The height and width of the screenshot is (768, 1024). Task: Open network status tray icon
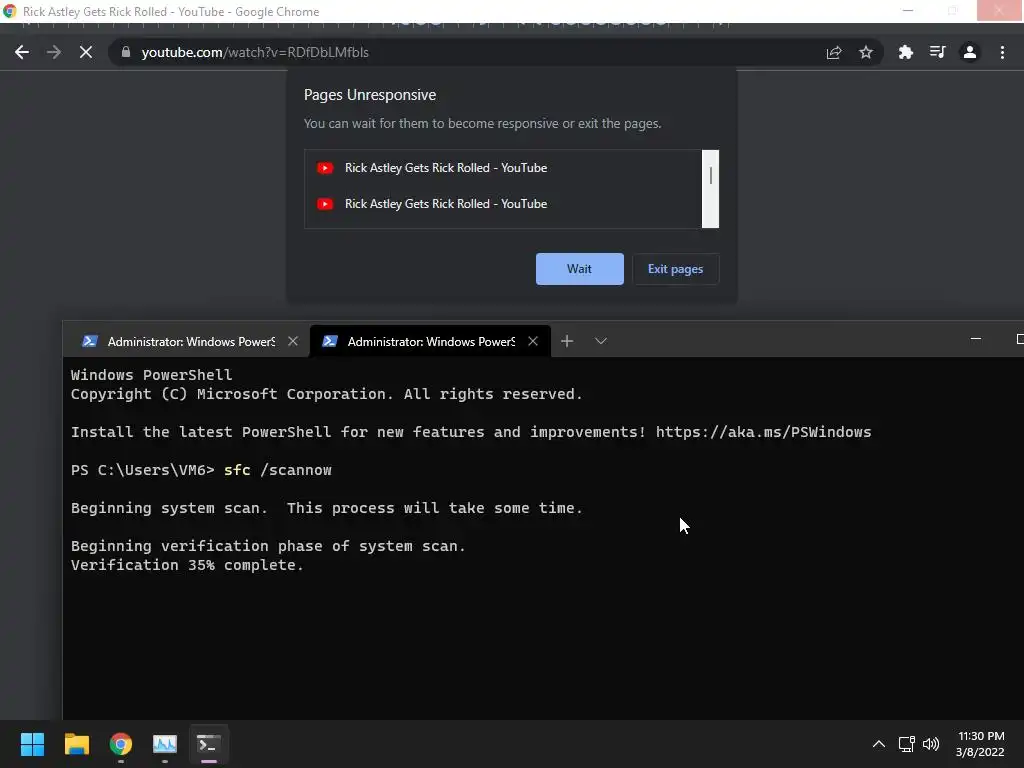[906, 744]
